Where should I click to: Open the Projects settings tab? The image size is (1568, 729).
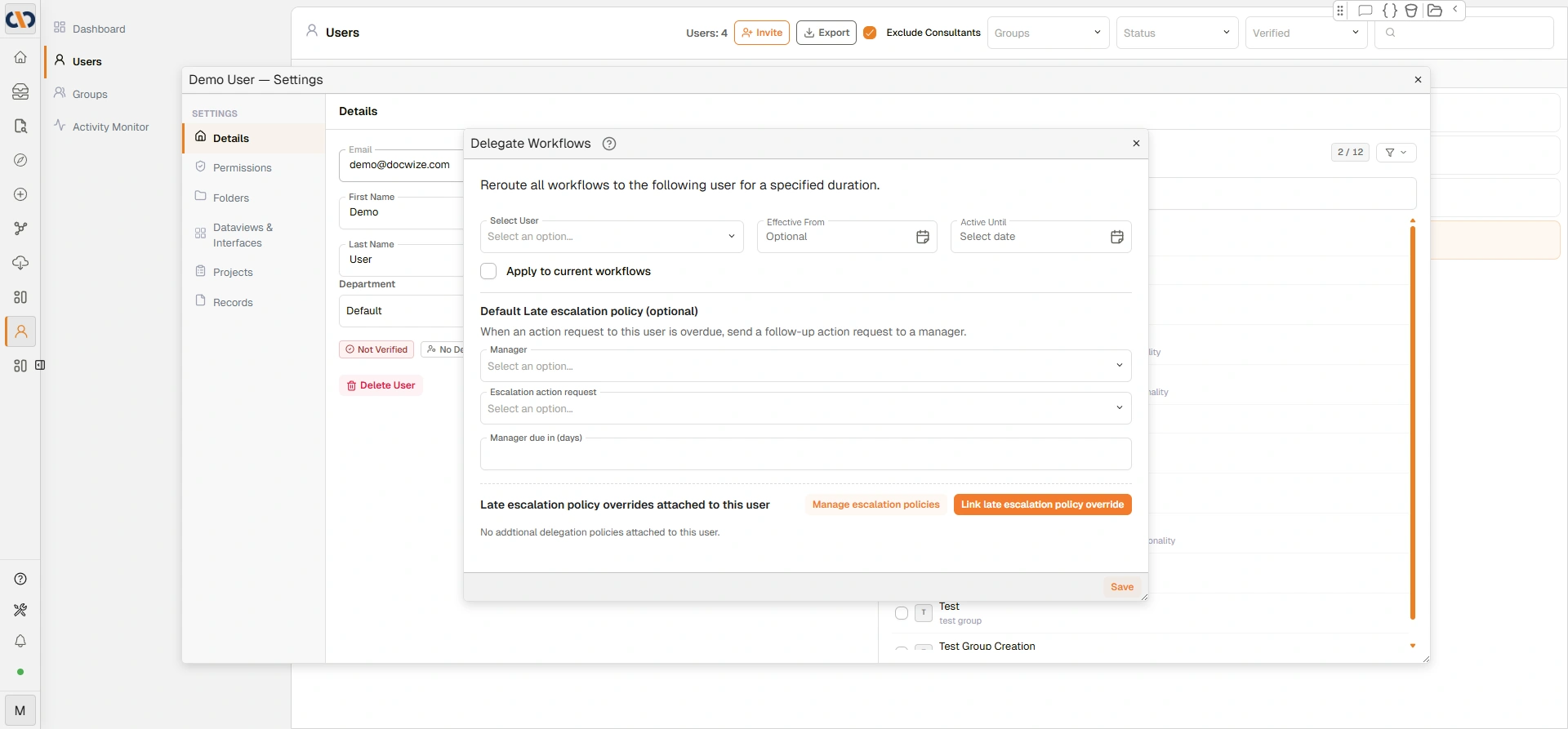(x=254, y=272)
